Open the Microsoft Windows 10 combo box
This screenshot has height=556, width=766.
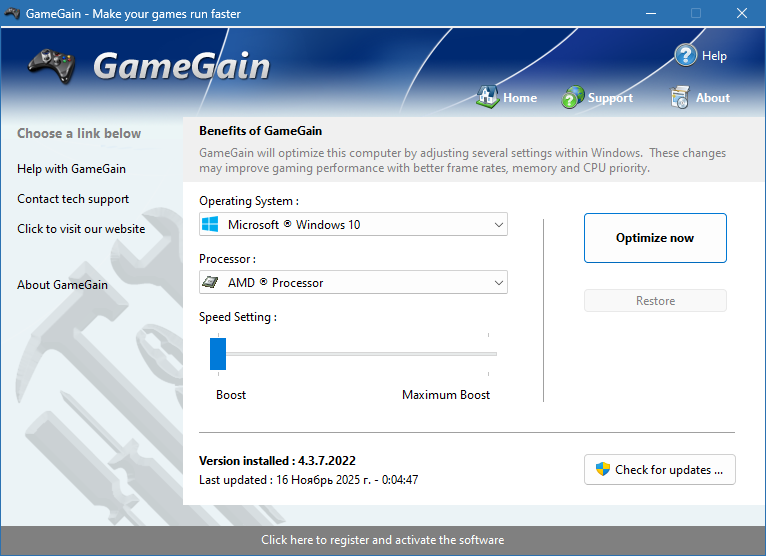pos(353,224)
